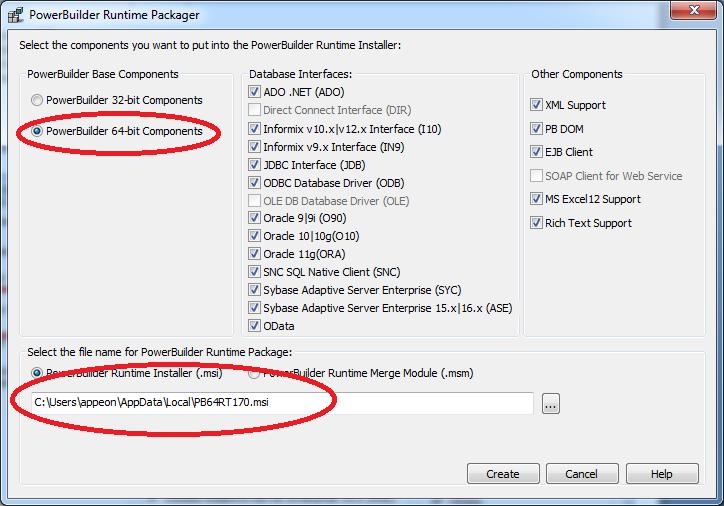Image resolution: width=724 pixels, height=506 pixels.
Task: Uncheck ODBC Database Driver (ODB)
Action: (255, 183)
